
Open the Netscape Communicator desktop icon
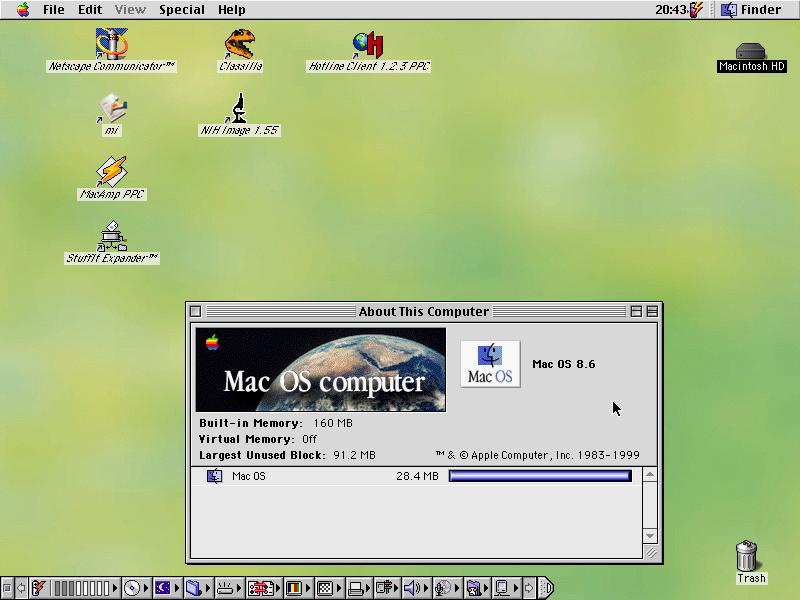coord(112,44)
